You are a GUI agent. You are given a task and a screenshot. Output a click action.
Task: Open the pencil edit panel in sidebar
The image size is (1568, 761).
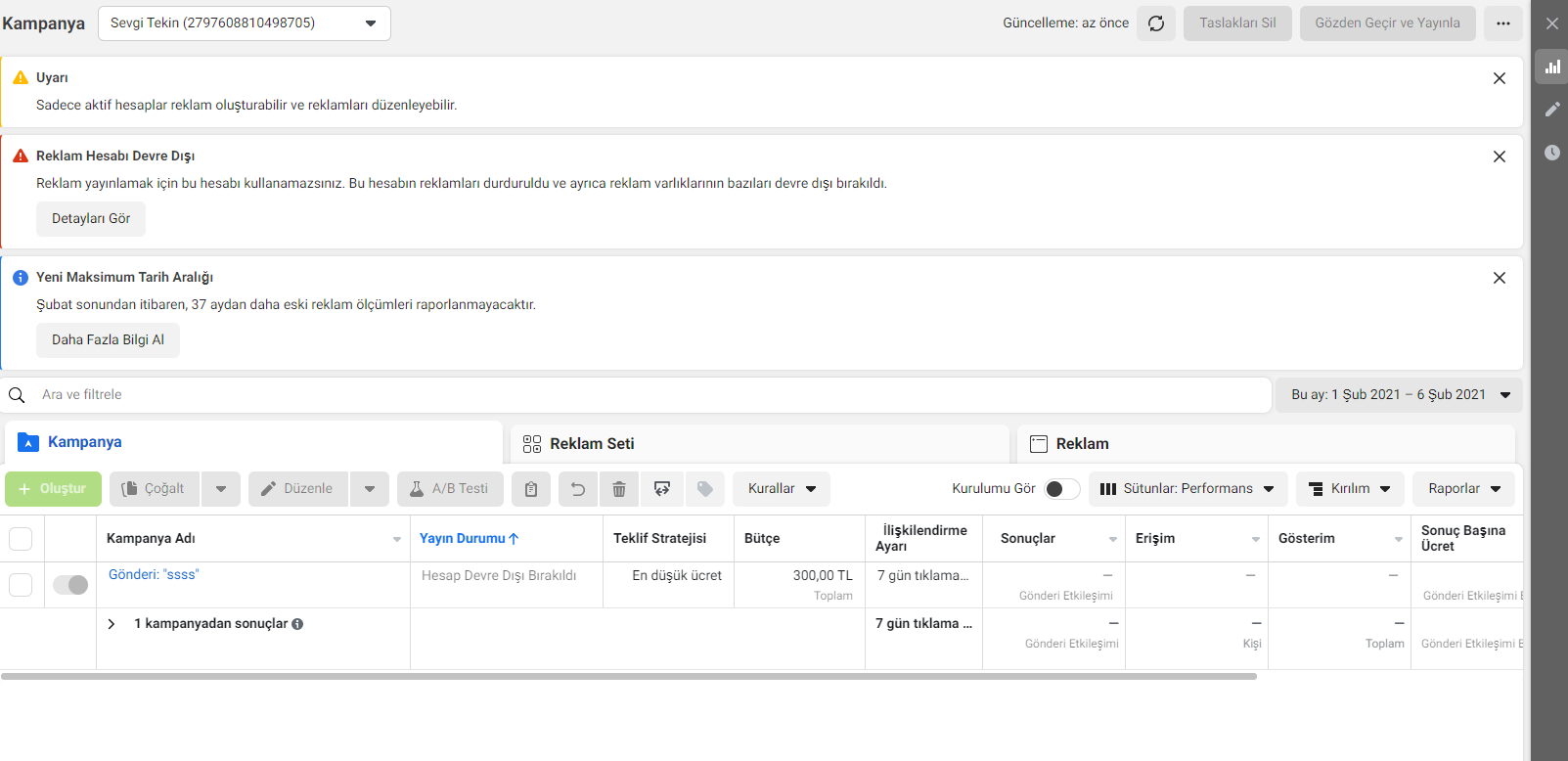coord(1552,110)
